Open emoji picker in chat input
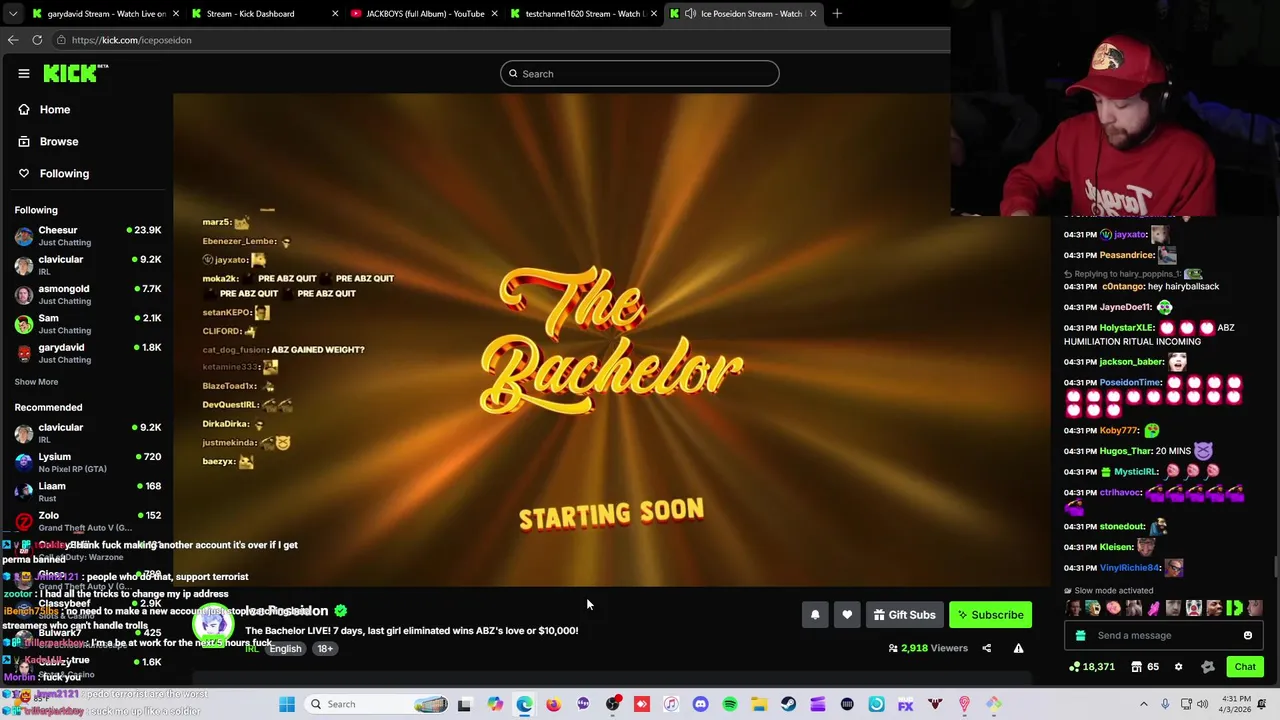Screen dimensions: 1280x720 click(1248, 635)
